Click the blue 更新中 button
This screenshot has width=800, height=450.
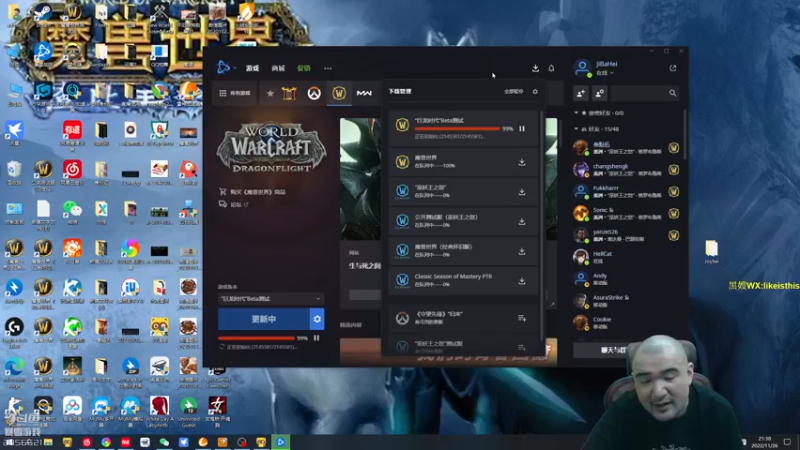(264, 319)
